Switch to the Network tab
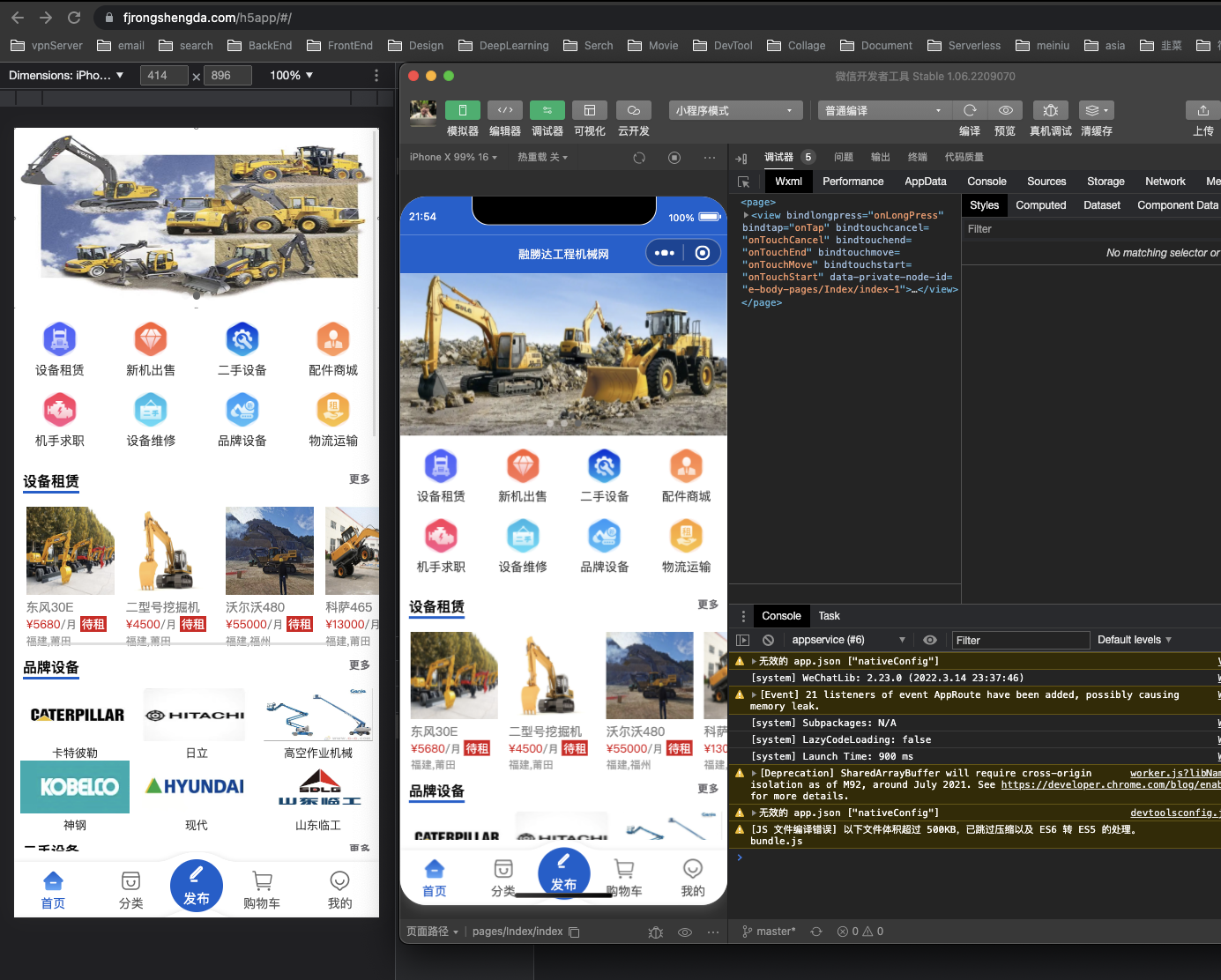The height and width of the screenshot is (980, 1221). pos(1165,182)
